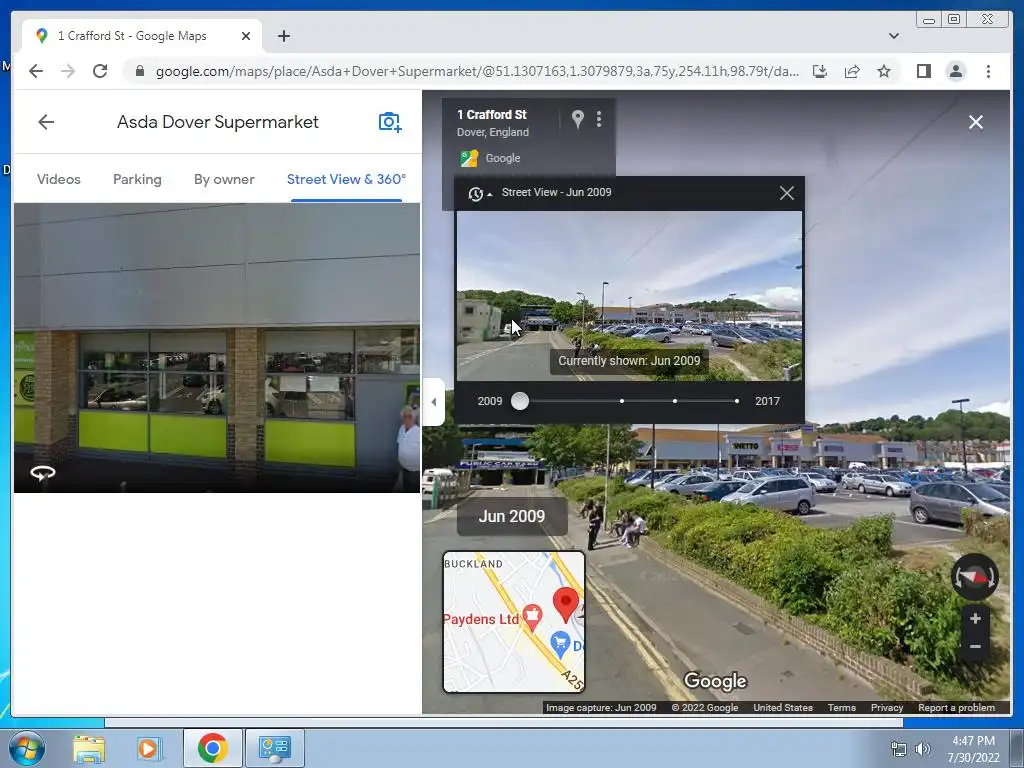Open Chrome three-dot menu
Screen dimensions: 1024x768
point(988,71)
